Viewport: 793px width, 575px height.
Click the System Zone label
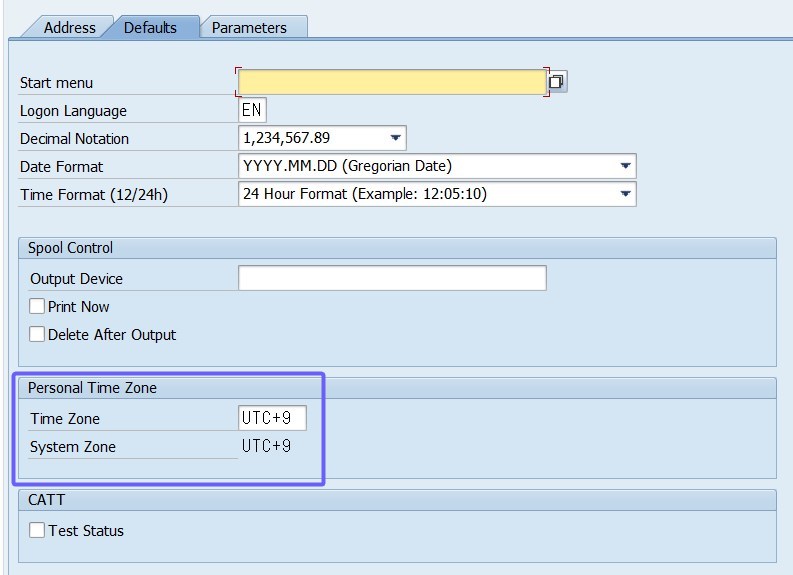73,447
